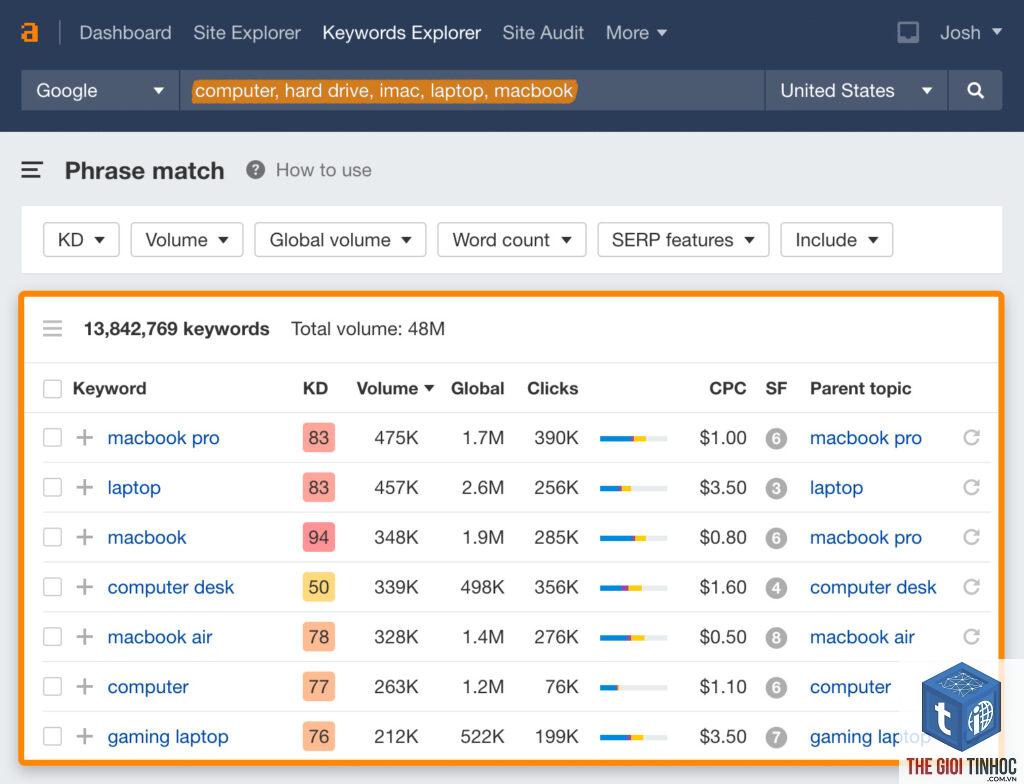The image size is (1024, 784).
Task: Expand the More navigation menu
Action: point(636,33)
